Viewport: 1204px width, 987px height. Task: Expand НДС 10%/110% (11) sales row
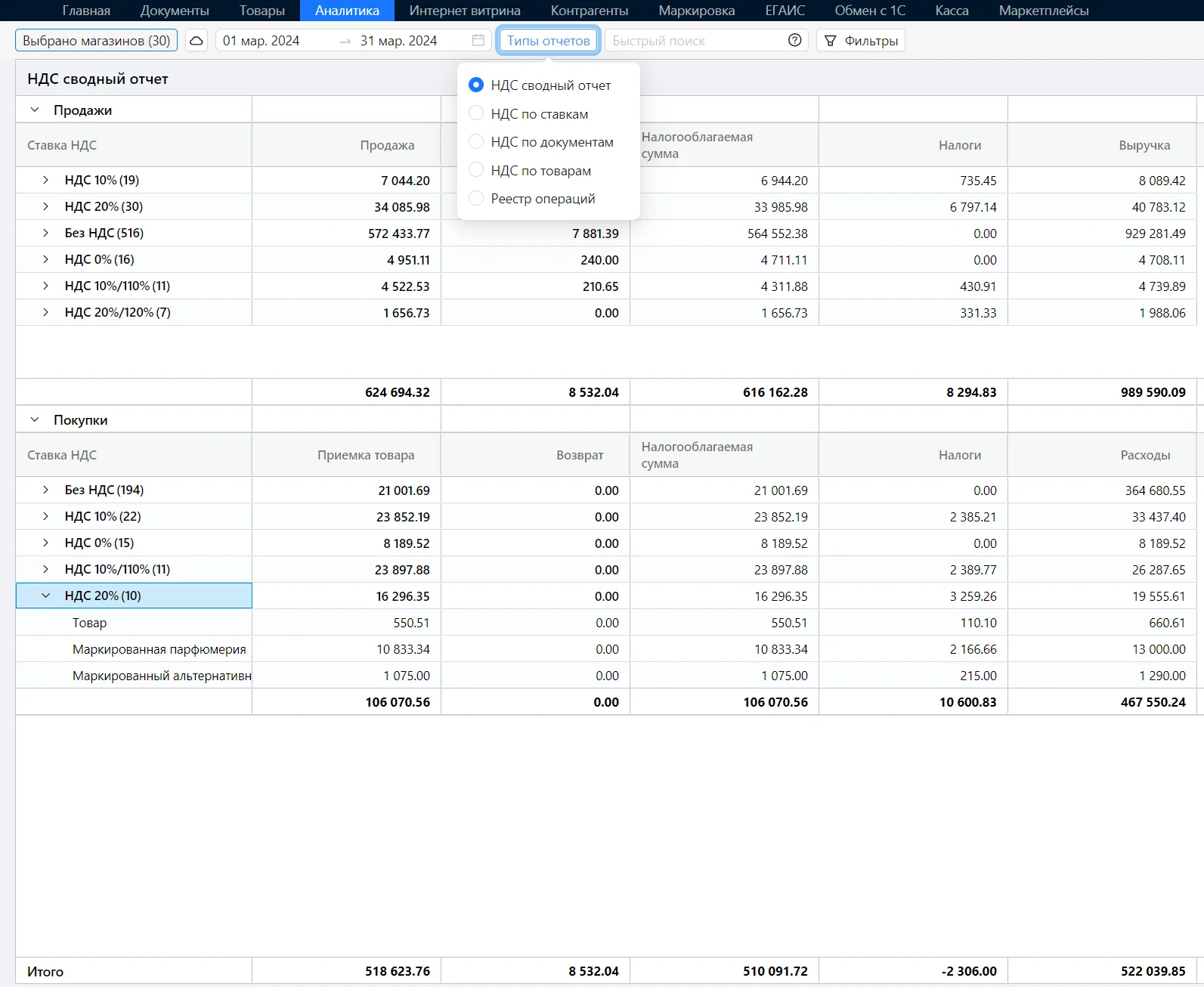tap(45, 286)
